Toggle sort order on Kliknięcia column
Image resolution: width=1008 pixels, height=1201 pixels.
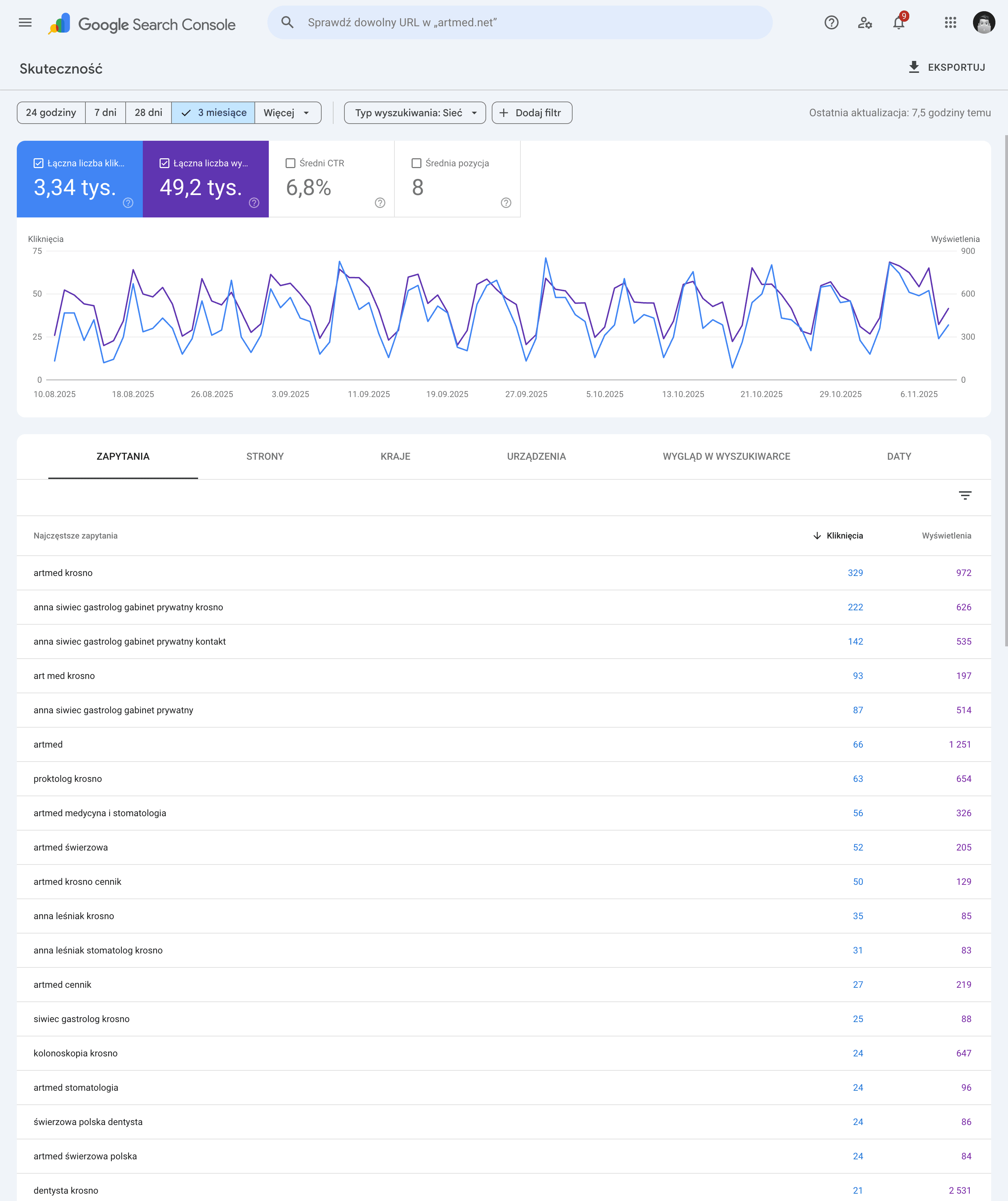click(x=838, y=536)
